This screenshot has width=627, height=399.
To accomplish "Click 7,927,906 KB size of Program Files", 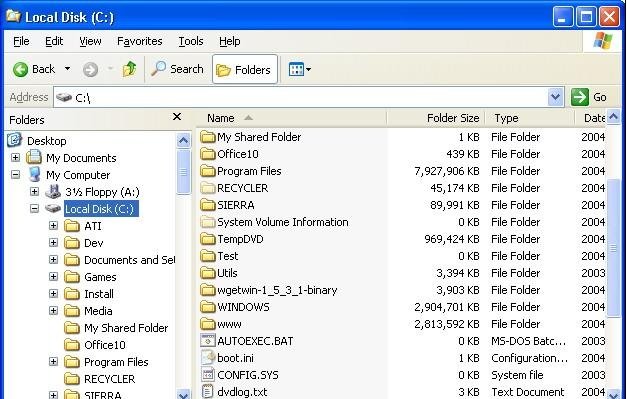I will (x=447, y=171).
